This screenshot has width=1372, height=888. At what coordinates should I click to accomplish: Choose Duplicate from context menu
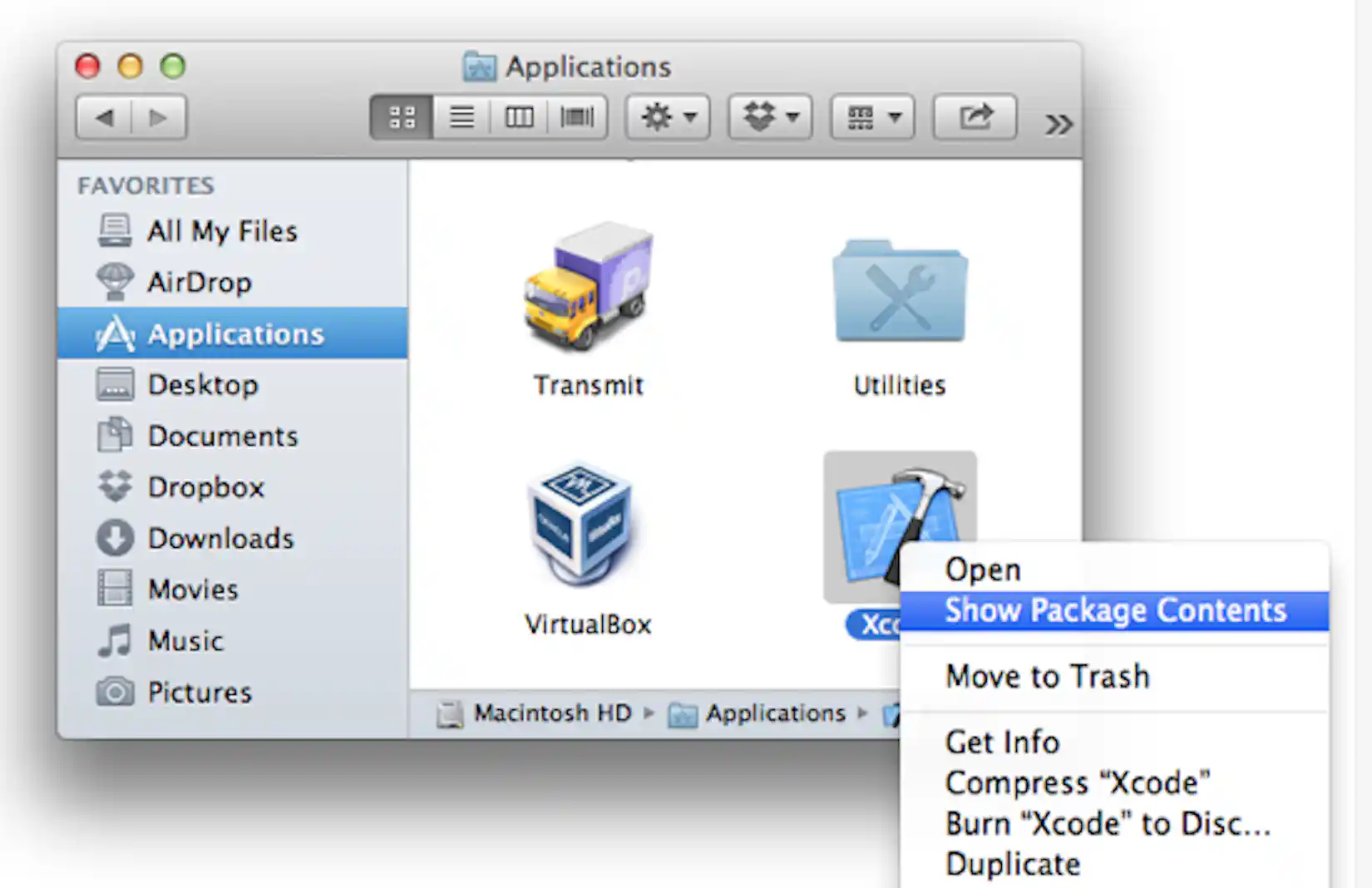(x=1114, y=865)
